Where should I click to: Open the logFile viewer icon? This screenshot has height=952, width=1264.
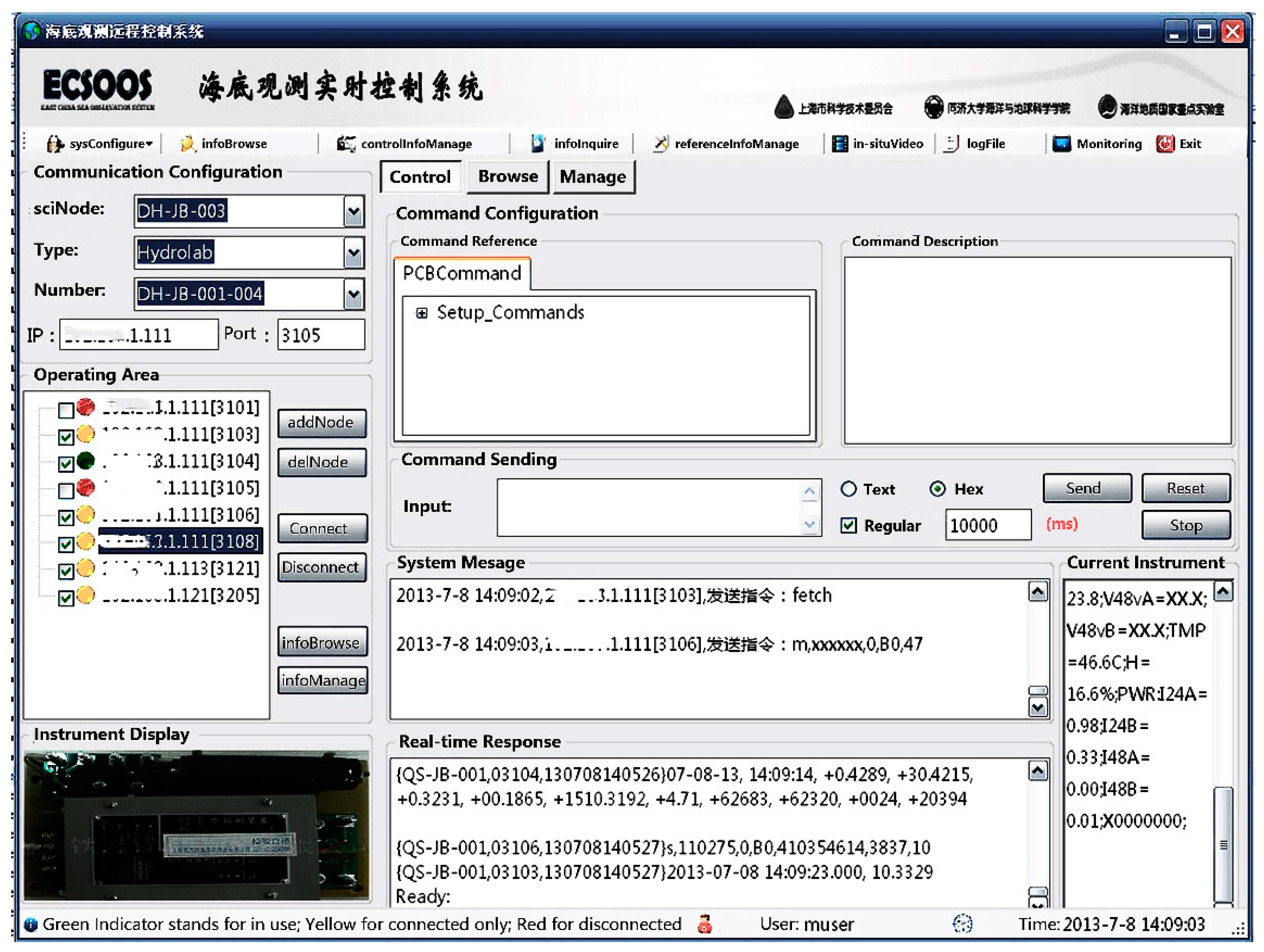(x=950, y=143)
